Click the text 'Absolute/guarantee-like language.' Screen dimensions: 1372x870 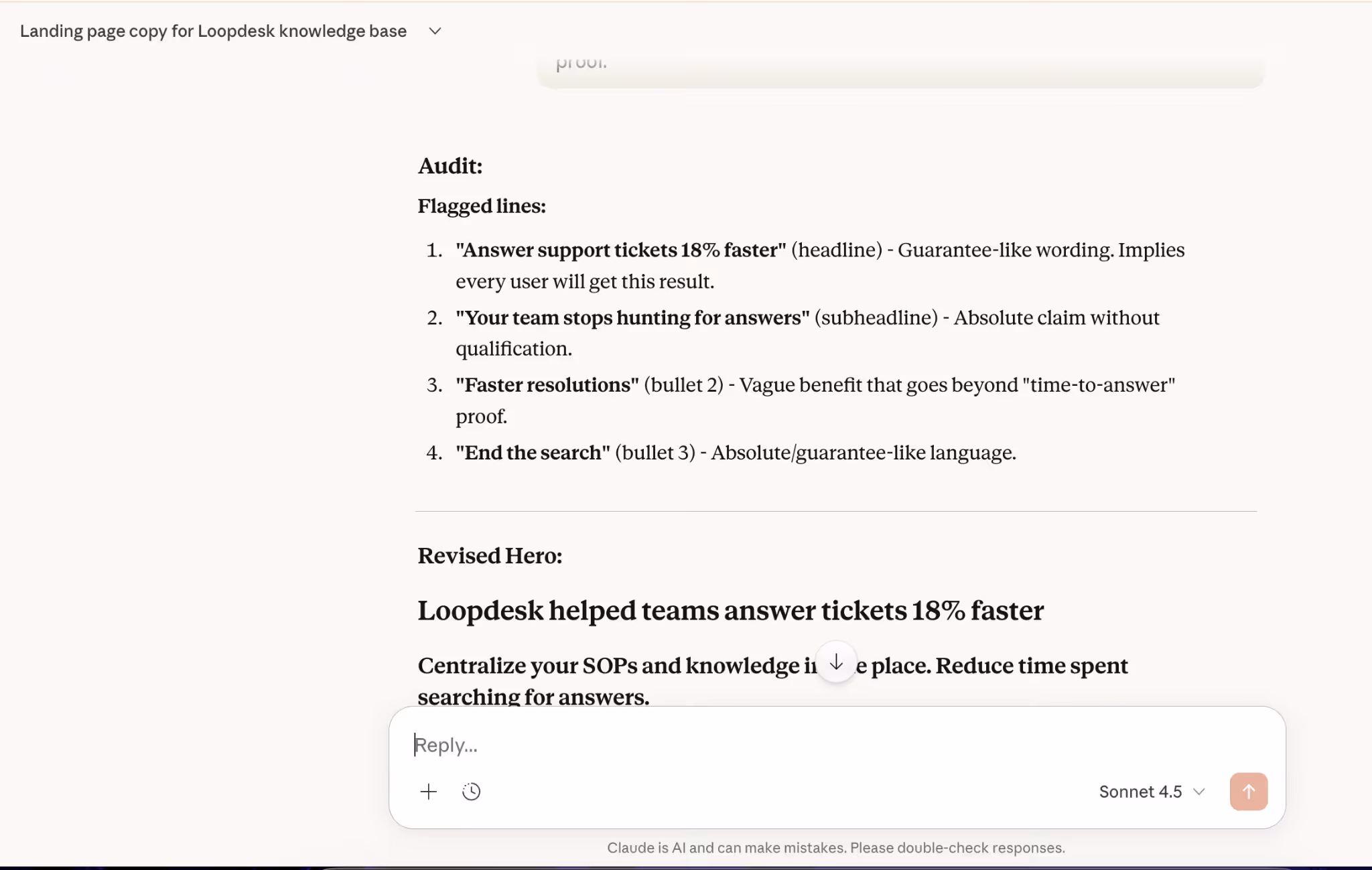point(864,453)
